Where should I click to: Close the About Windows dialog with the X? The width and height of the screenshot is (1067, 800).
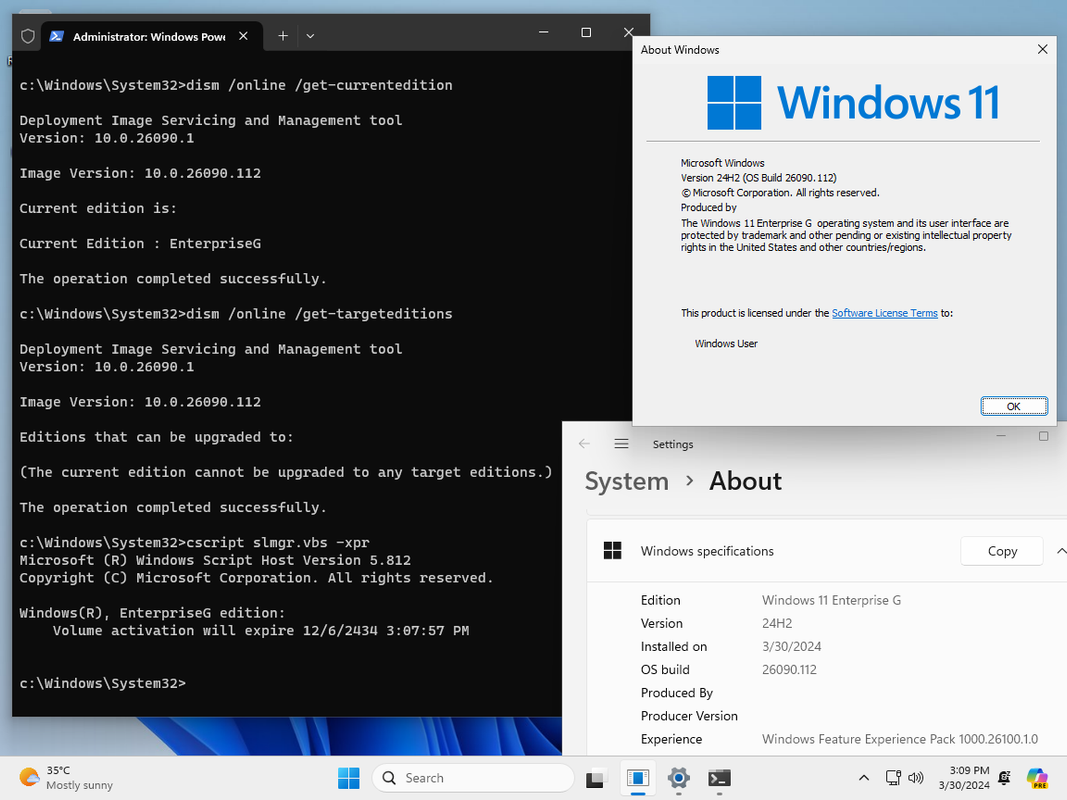tap(1043, 50)
